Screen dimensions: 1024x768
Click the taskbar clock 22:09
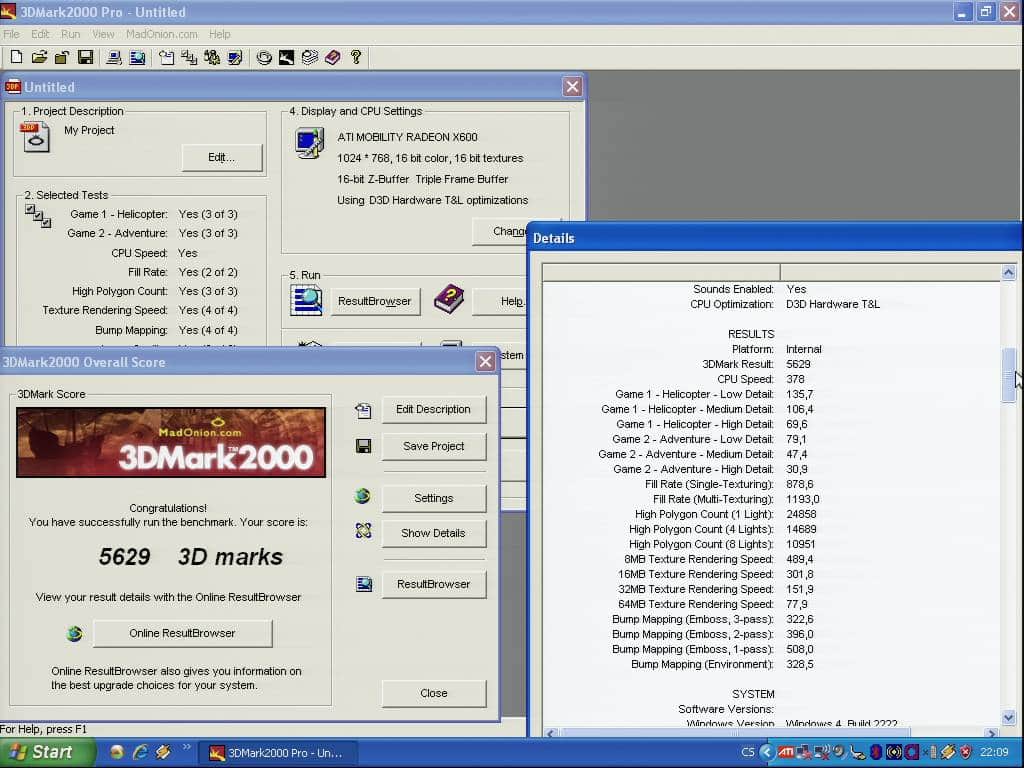tap(994, 752)
